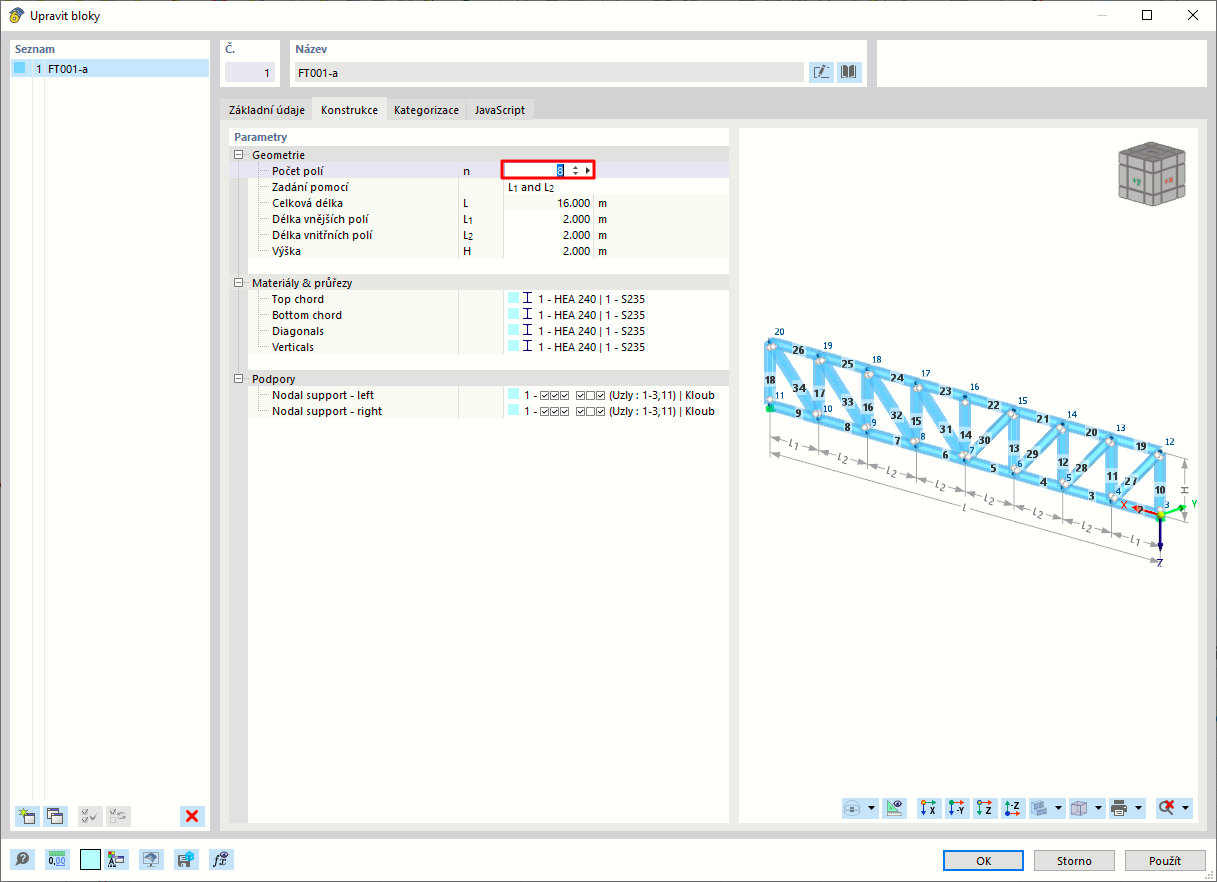
Task: Confirm with the OK button
Action: coord(983,860)
